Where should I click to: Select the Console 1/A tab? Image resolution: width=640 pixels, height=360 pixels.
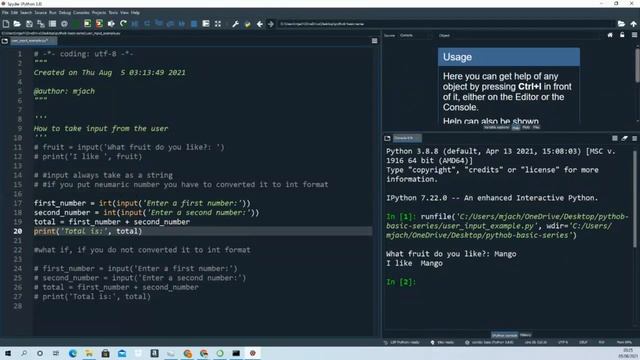point(407,138)
